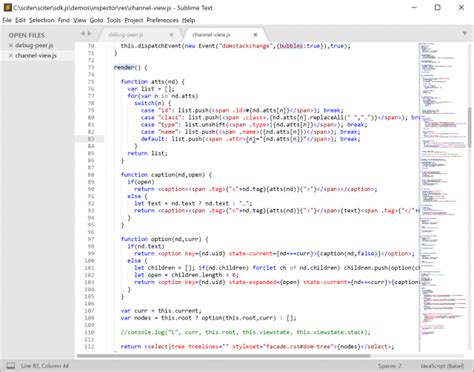Open the Edit menu
Viewport: 474px width, 372px height.
(x=20, y=20)
